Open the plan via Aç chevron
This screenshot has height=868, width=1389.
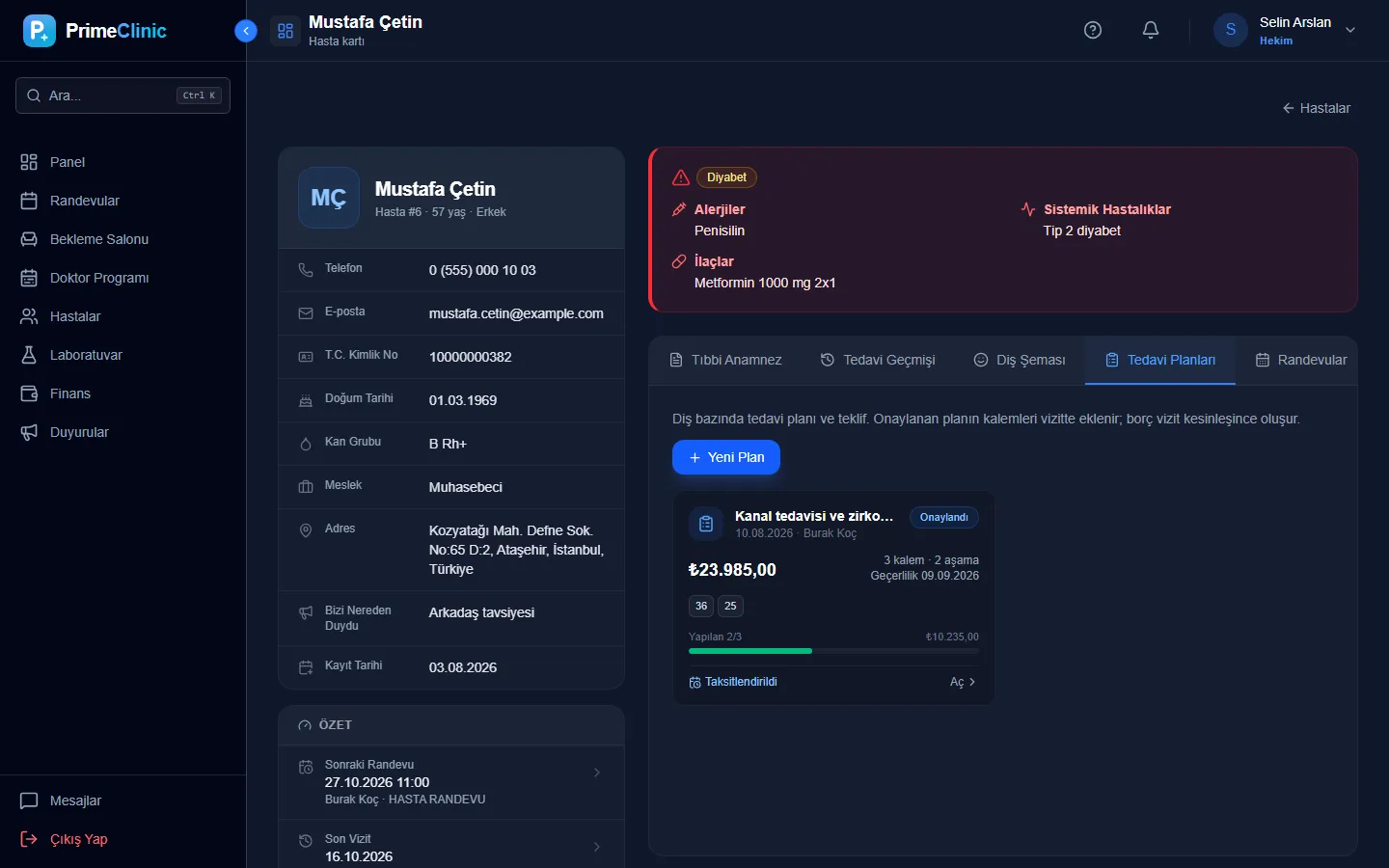coord(963,682)
